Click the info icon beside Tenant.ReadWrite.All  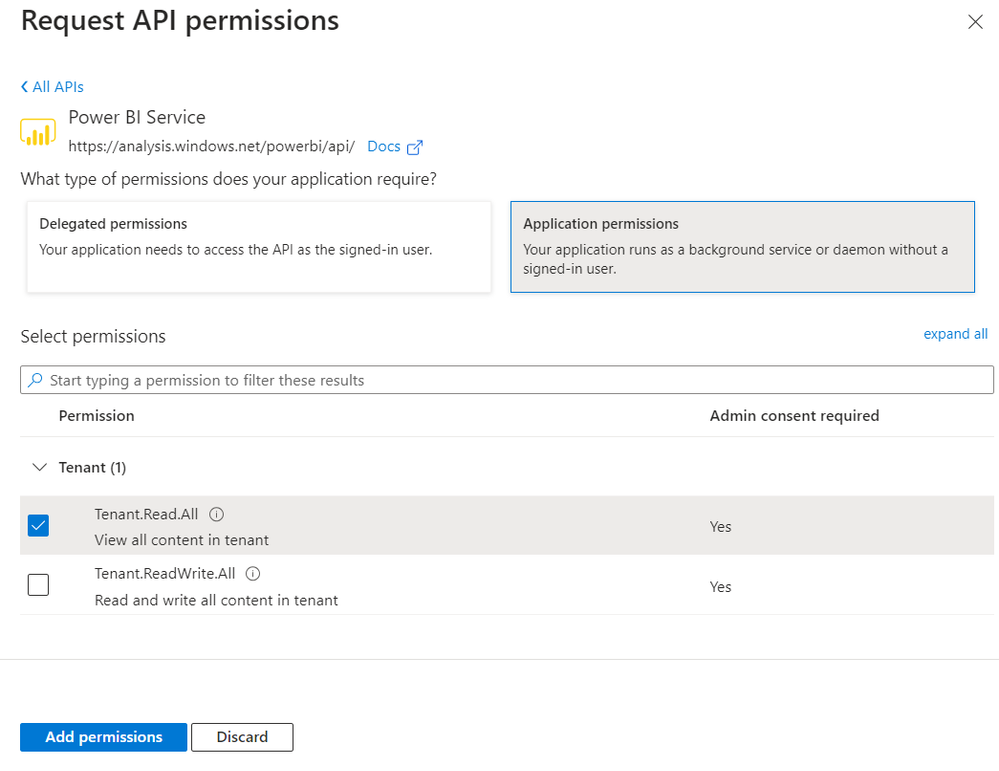[253, 574]
